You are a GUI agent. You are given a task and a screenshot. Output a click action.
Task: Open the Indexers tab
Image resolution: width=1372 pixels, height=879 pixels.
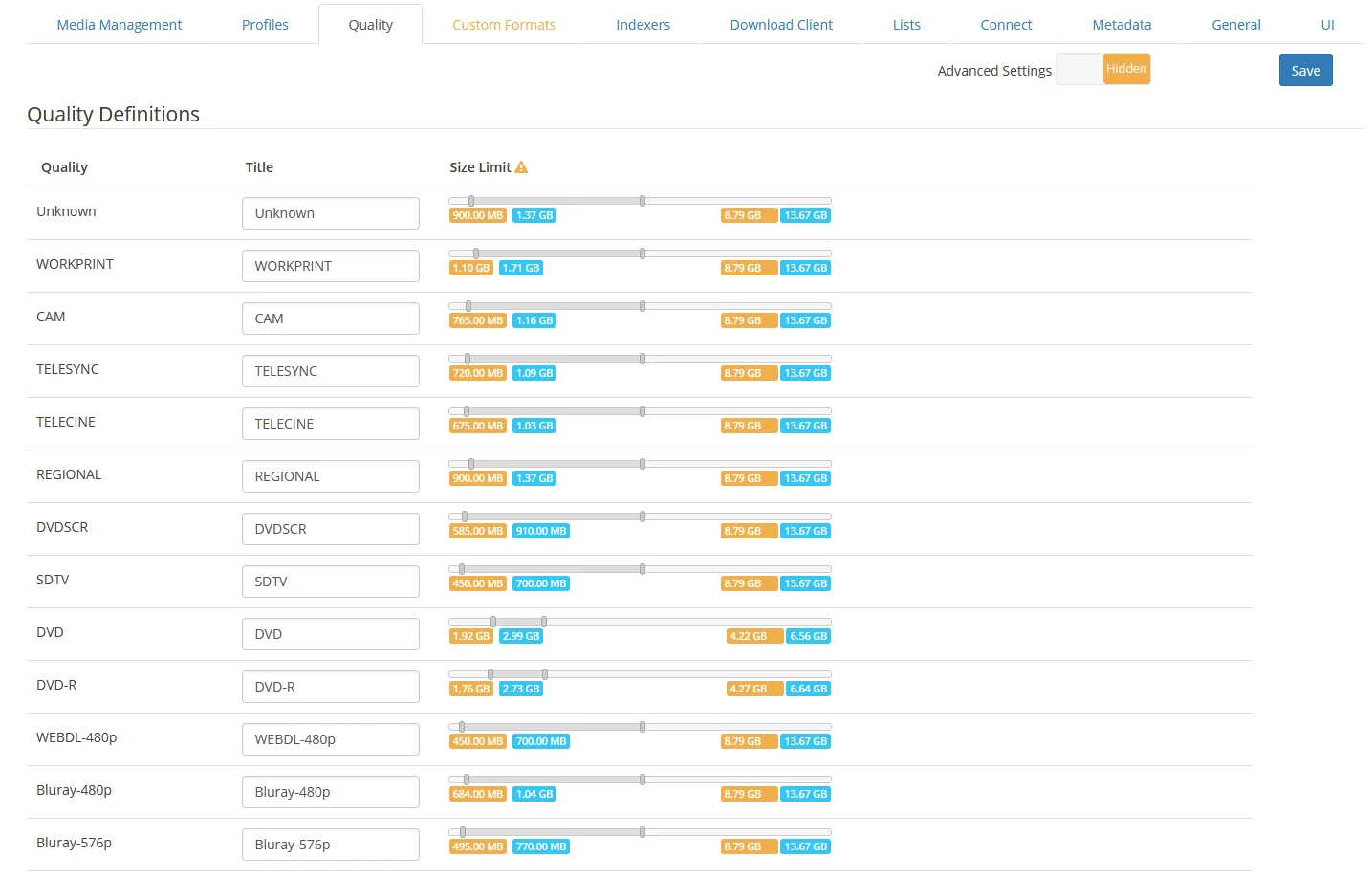coord(642,24)
